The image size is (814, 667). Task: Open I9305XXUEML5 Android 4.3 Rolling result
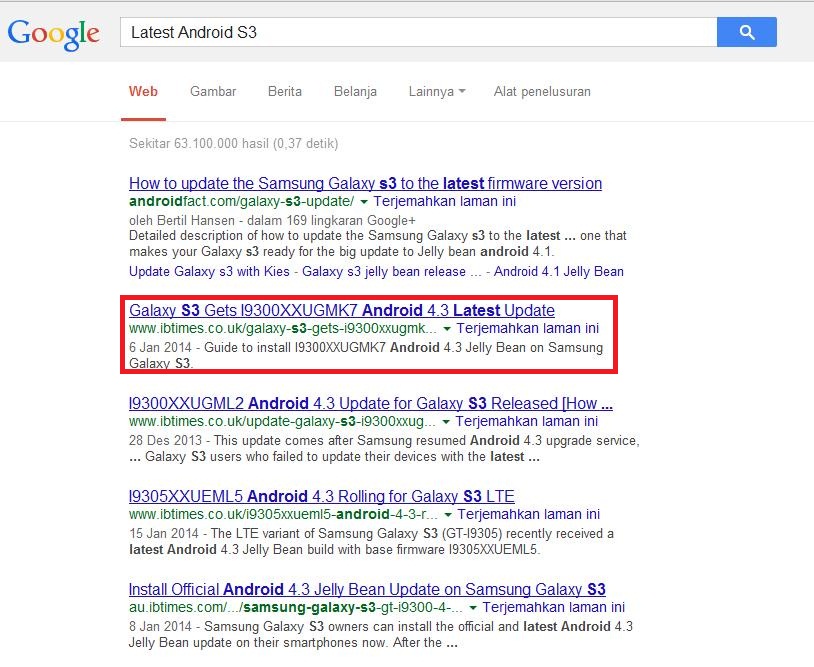tap(322, 496)
